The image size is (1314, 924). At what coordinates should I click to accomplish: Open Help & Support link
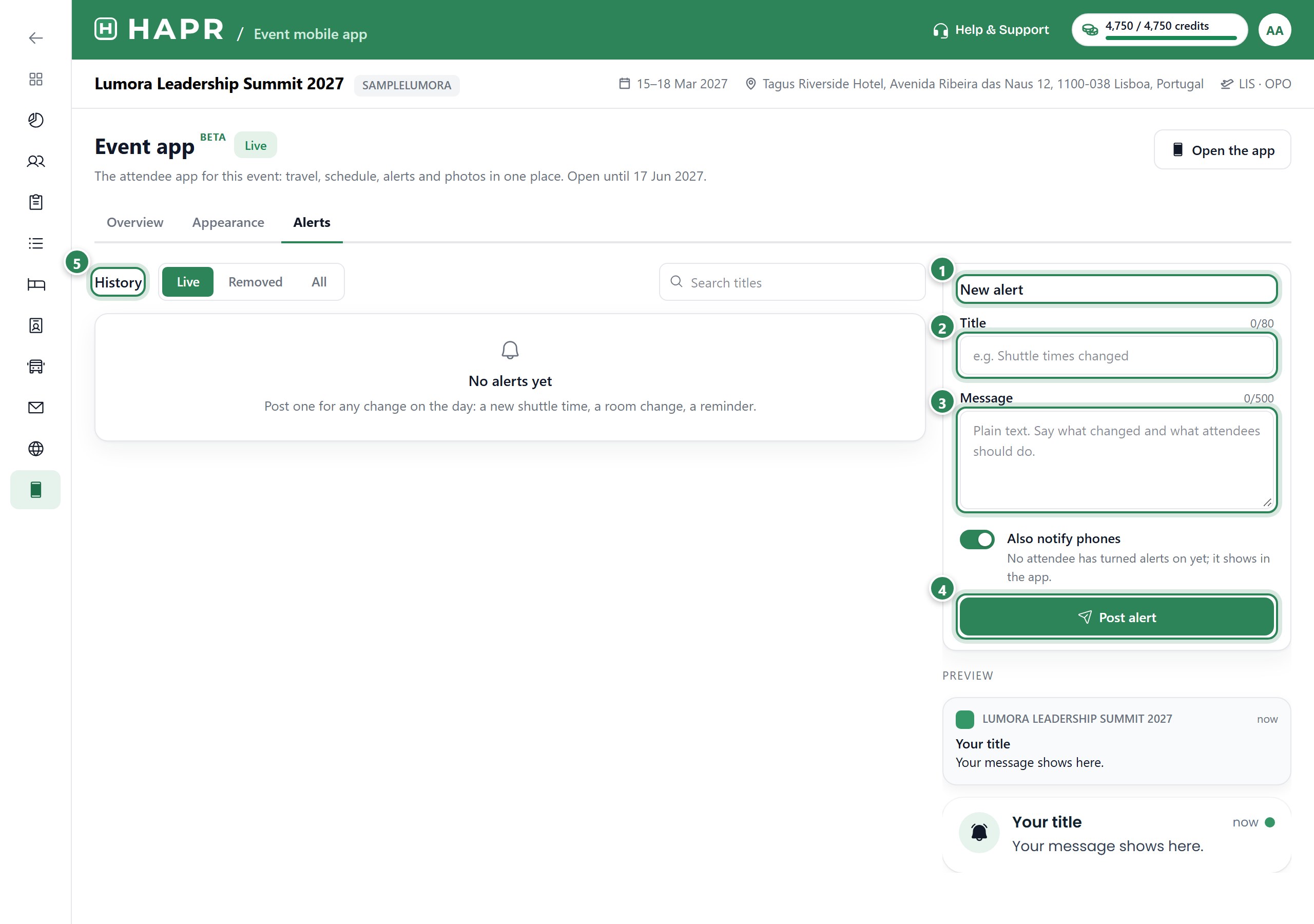tap(991, 30)
